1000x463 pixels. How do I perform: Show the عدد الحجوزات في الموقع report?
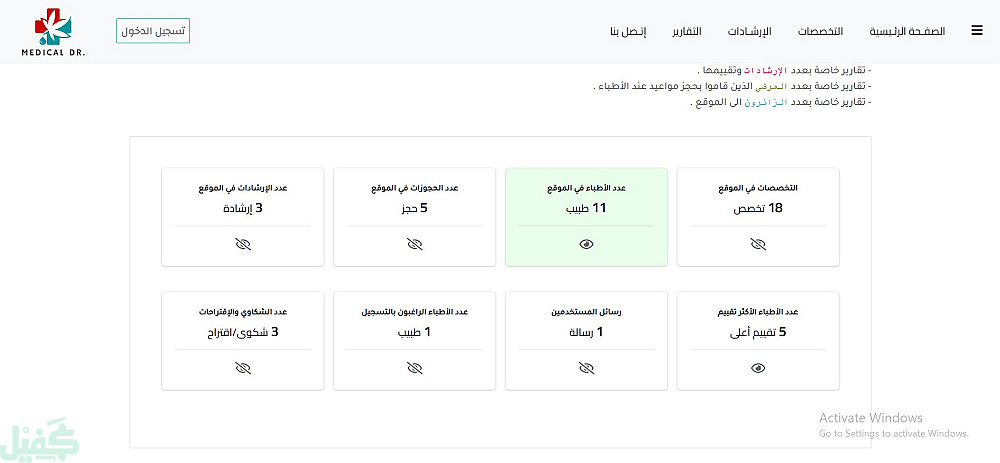tap(414, 244)
